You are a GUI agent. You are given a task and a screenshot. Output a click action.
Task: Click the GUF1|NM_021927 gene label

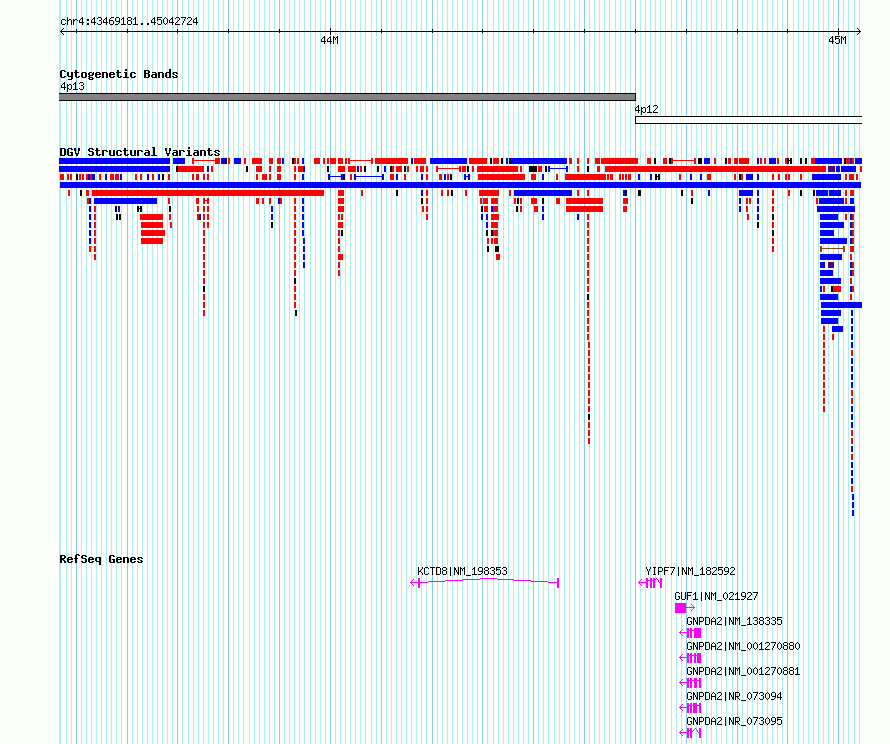716,596
